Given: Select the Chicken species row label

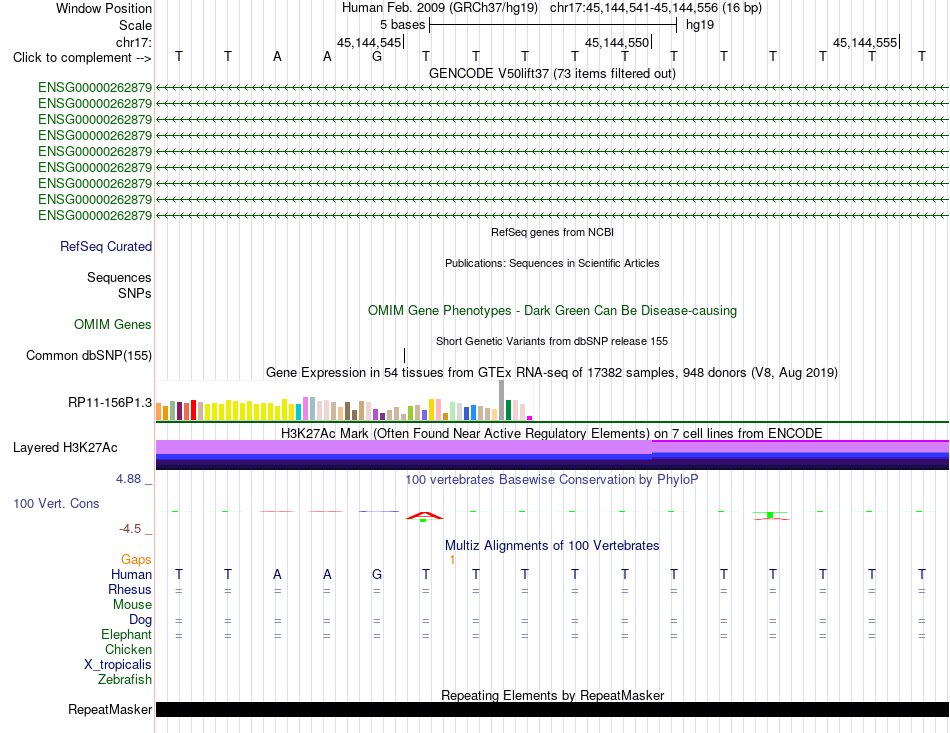Looking at the screenshot, I should 128,649.
